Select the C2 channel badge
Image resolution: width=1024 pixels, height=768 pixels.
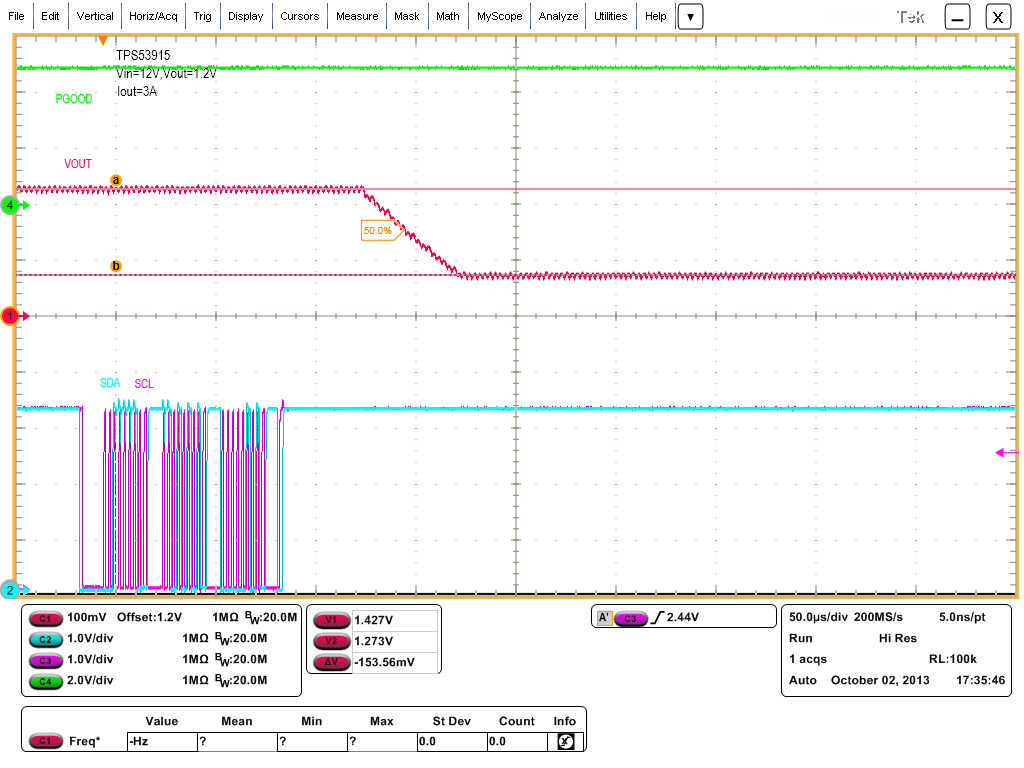coord(45,639)
